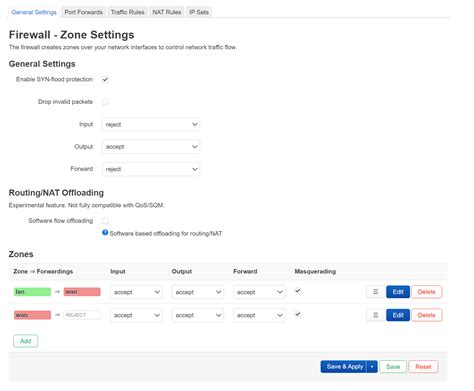
Task: Open the general Input policy dropdown
Action: pyautogui.click(x=151, y=124)
